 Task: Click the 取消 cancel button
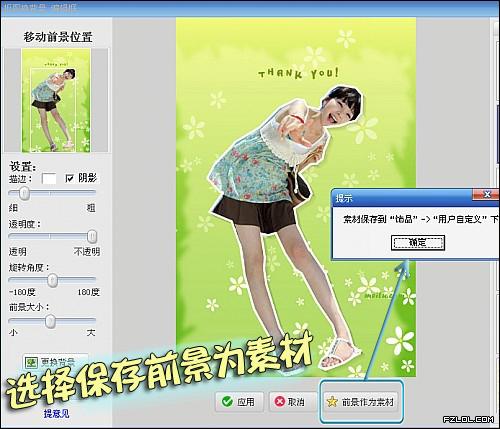(292, 402)
